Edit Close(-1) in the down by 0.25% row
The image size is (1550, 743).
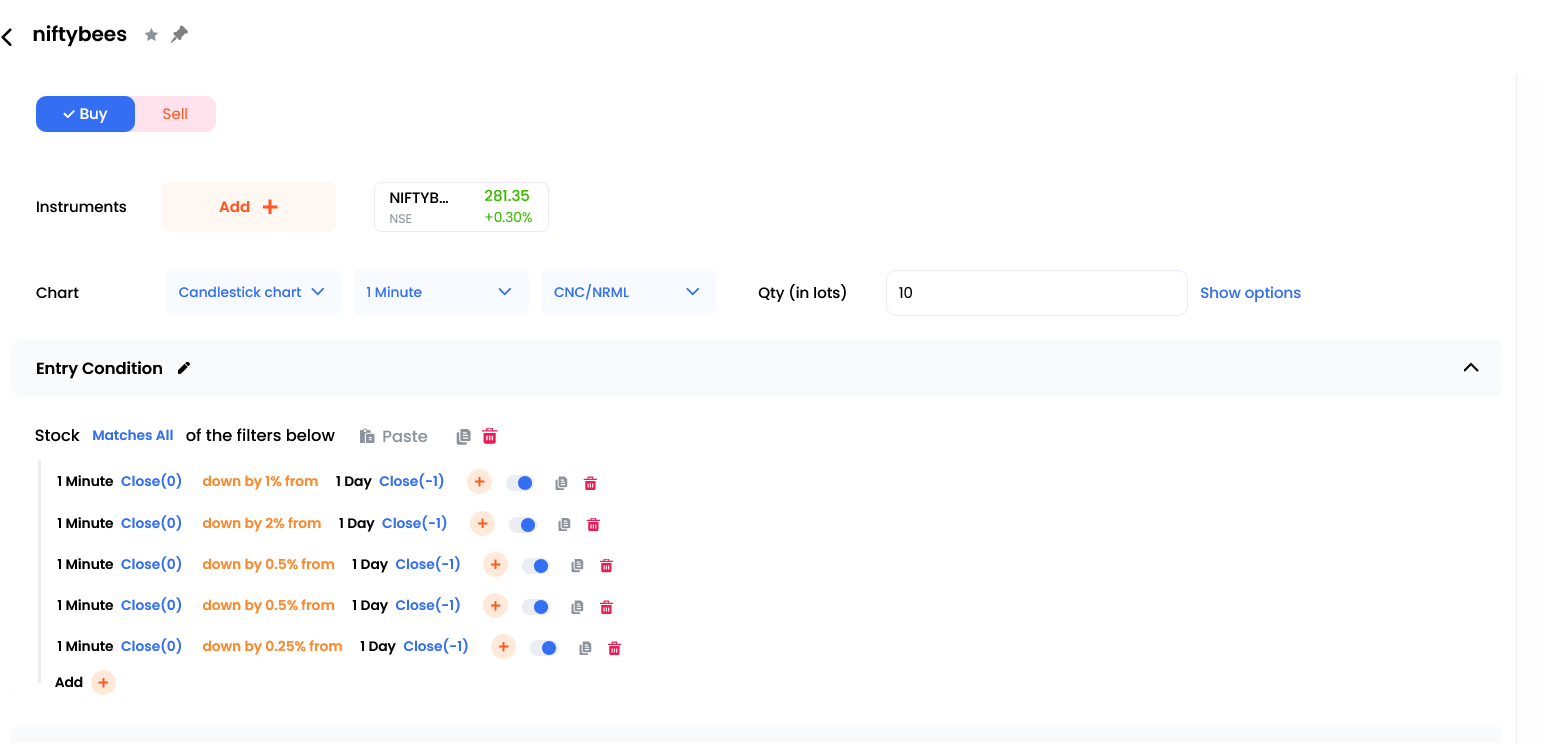pyautogui.click(x=436, y=647)
